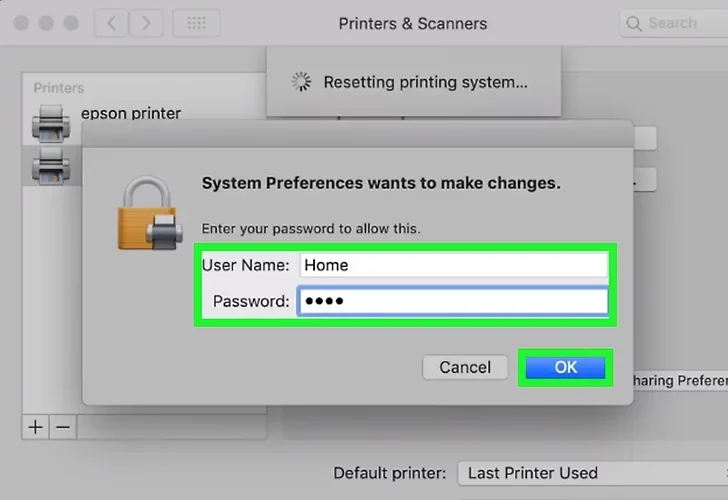The image size is (728, 500).
Task: Click the Resetting printing system spinner
Action: point(301,82)
